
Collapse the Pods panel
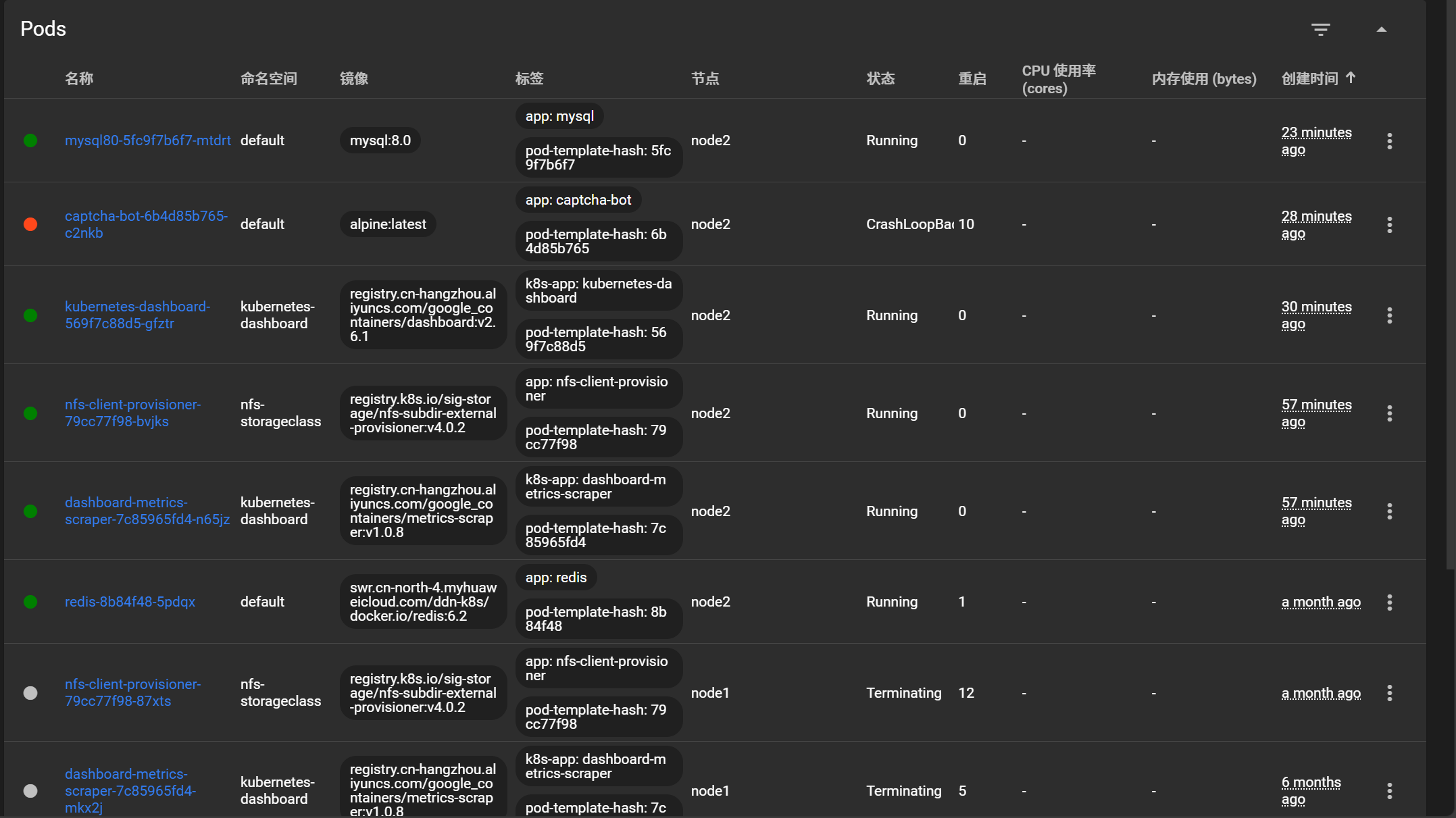[x=1381, y=29]
